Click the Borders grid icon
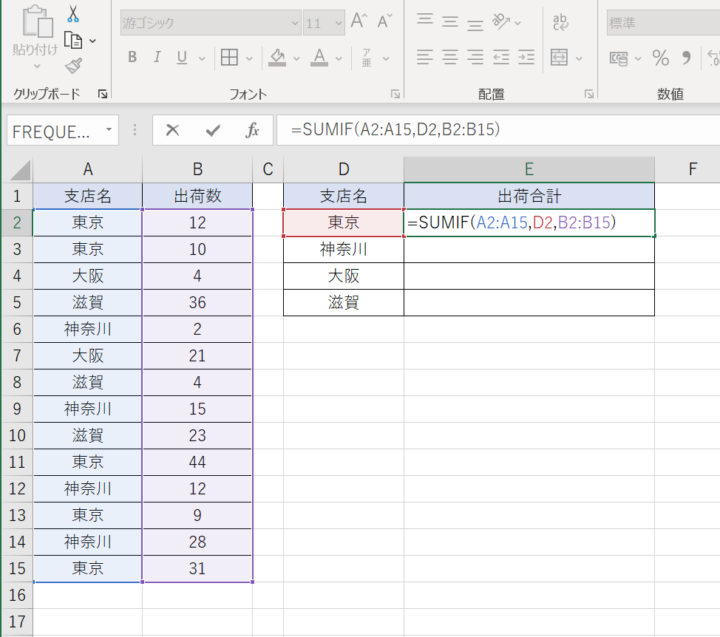The height and width of the screenshot is (637, 720). point(229,57)
